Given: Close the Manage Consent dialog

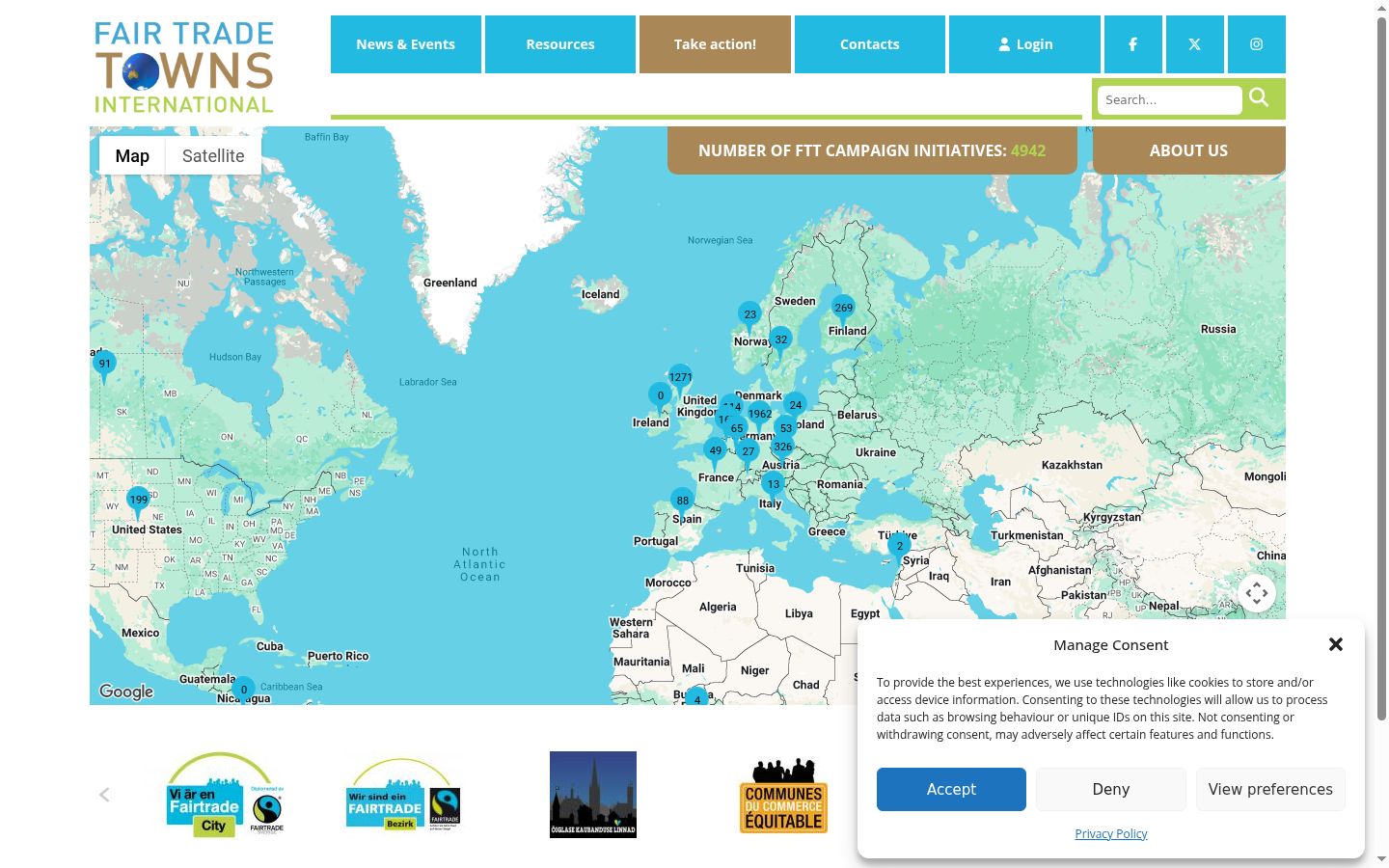Looking at the screenshot, I should [1336, 644].
